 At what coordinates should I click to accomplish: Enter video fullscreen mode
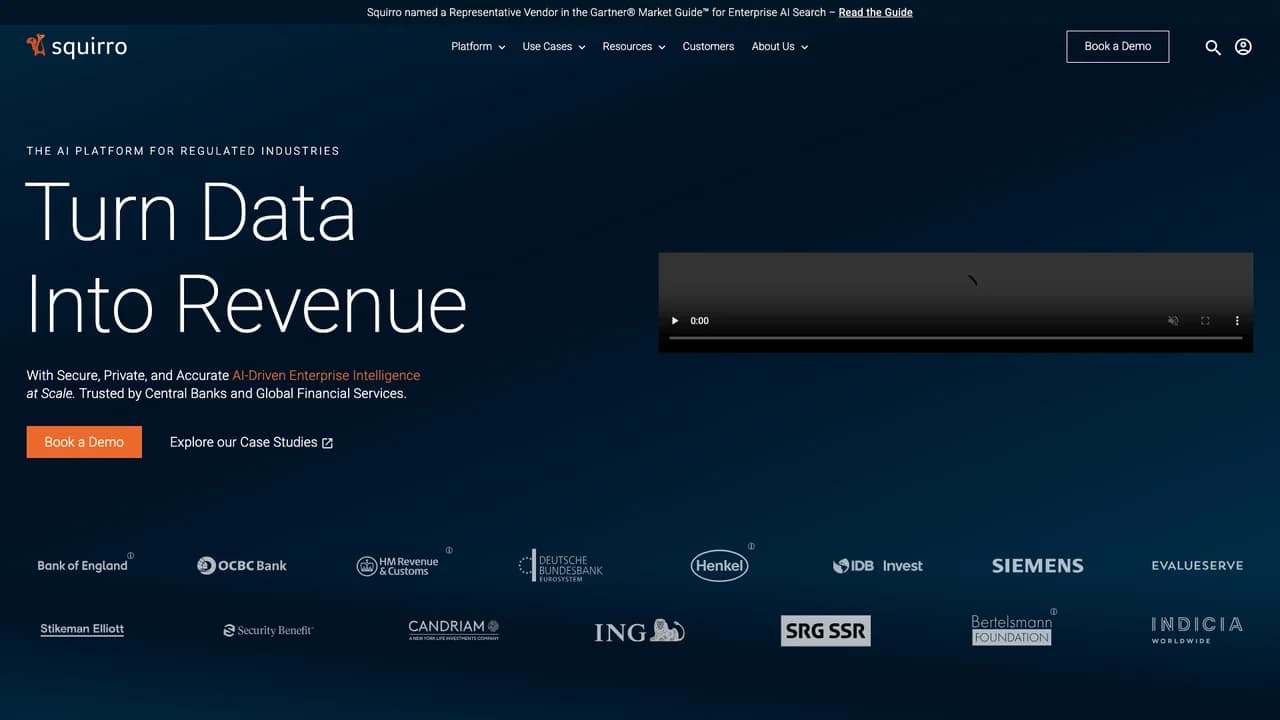[1205, 321]
